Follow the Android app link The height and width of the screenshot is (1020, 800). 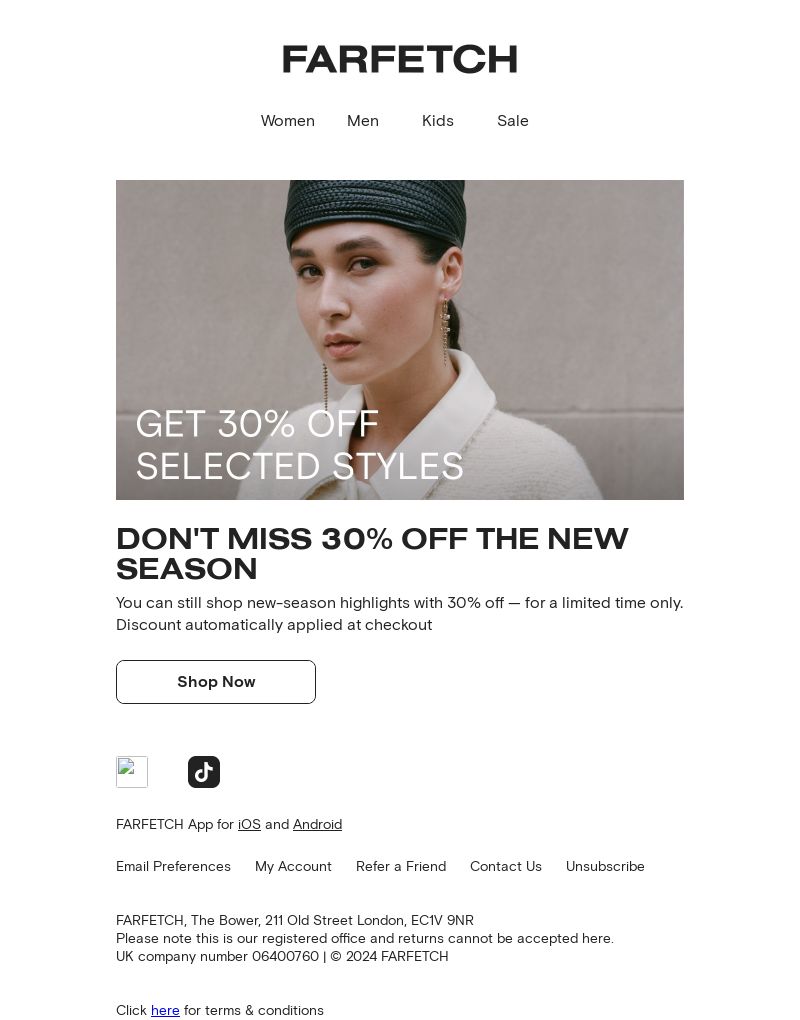317,824
